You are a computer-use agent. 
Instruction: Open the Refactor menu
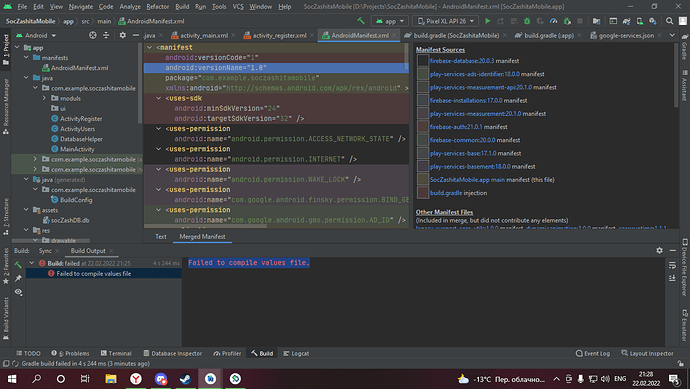click(x=158, y=7)
